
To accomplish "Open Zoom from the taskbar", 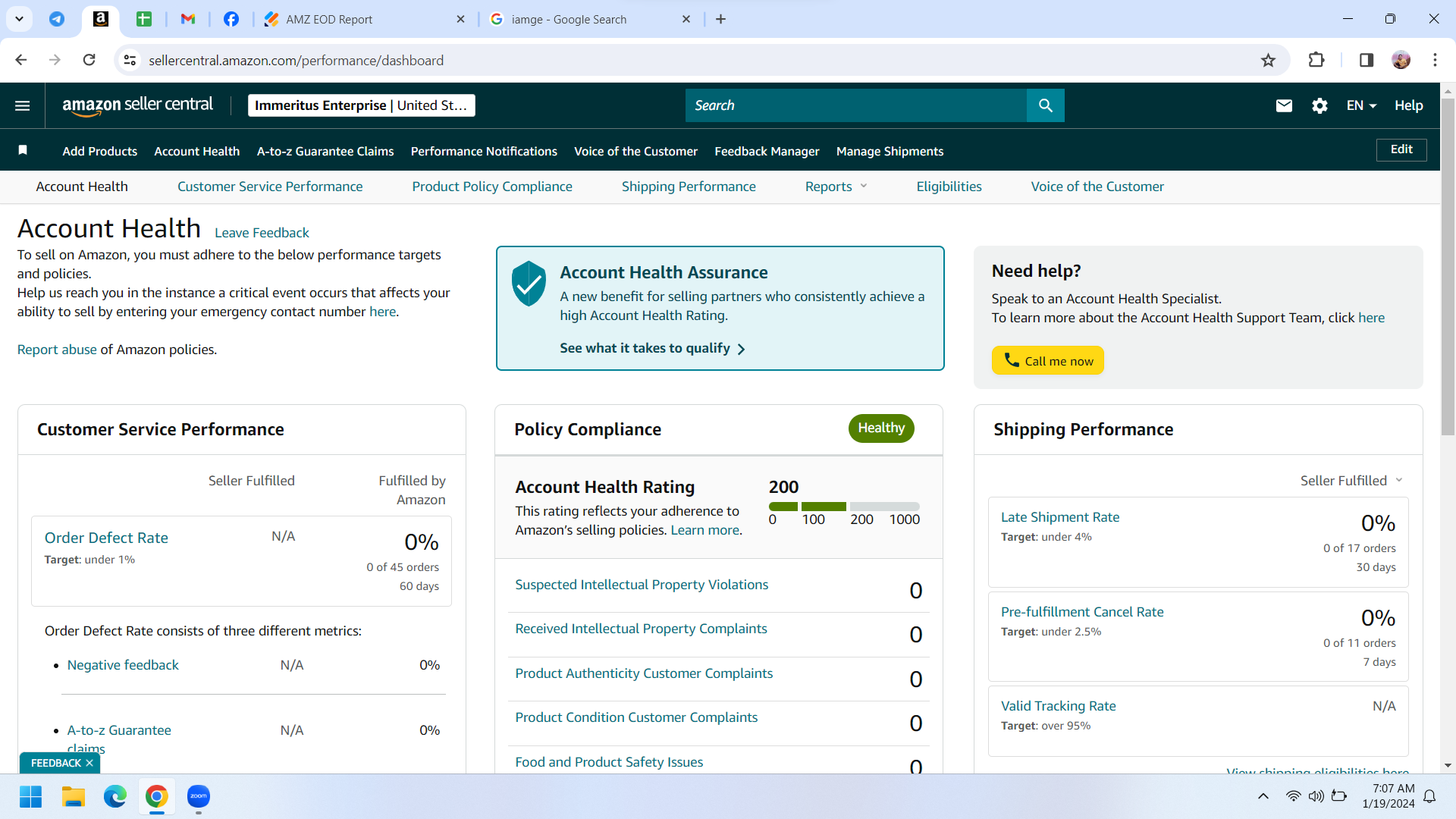I will click(199, 796).
